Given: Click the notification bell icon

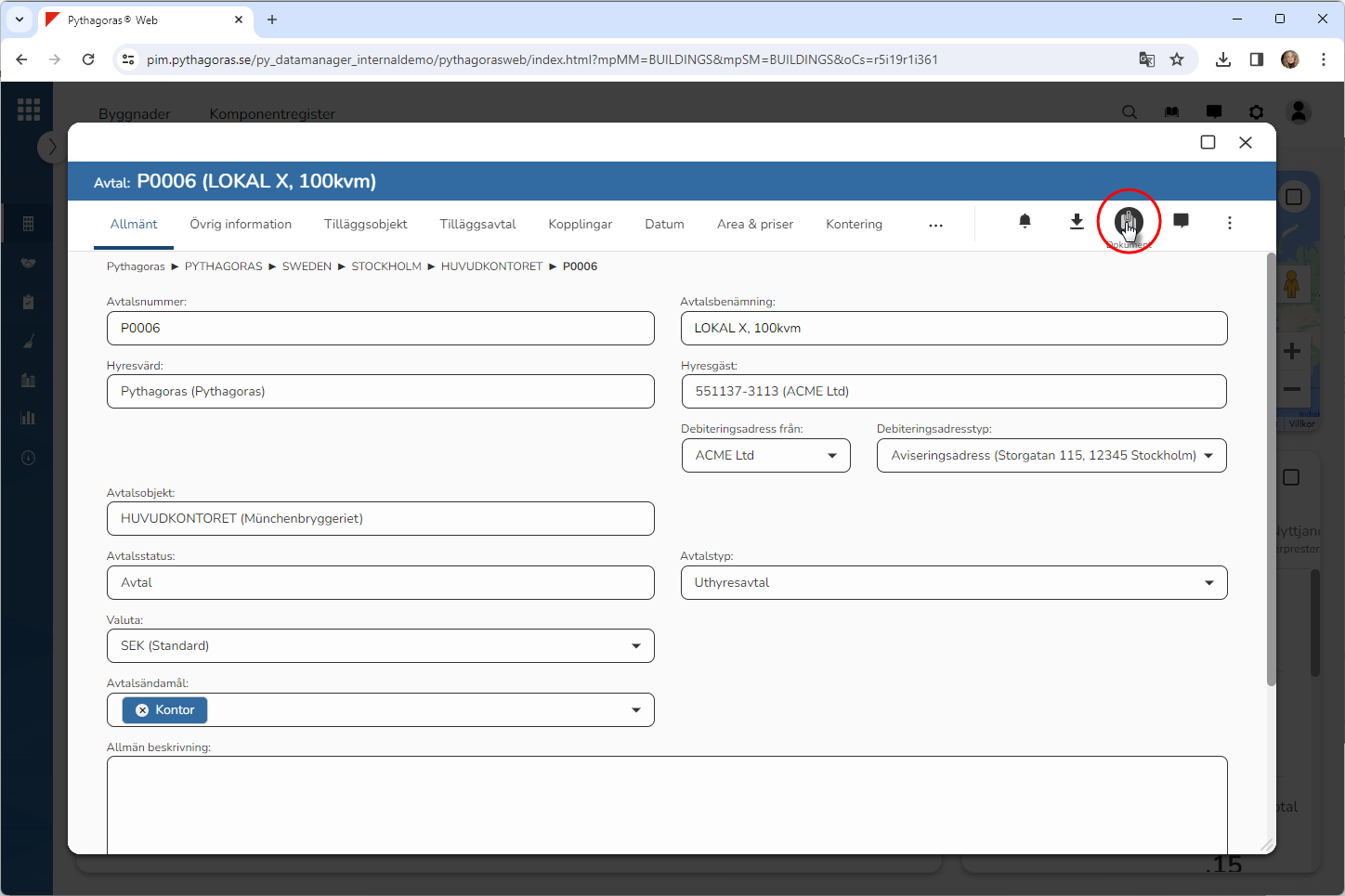Looking at the screenshot, I should 1025,222.
